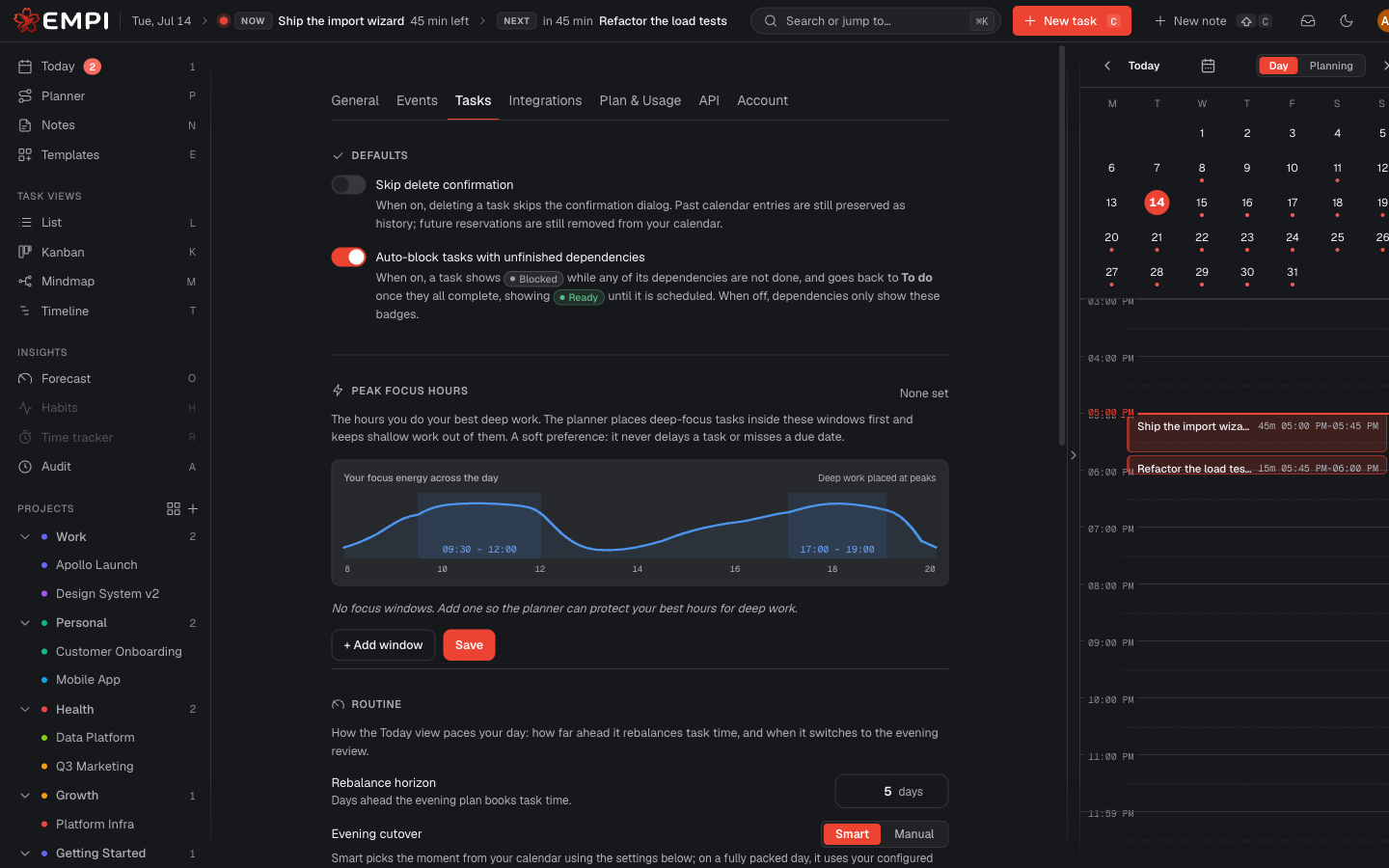
Task: Open the Kanban view icon
Action: 25,252
